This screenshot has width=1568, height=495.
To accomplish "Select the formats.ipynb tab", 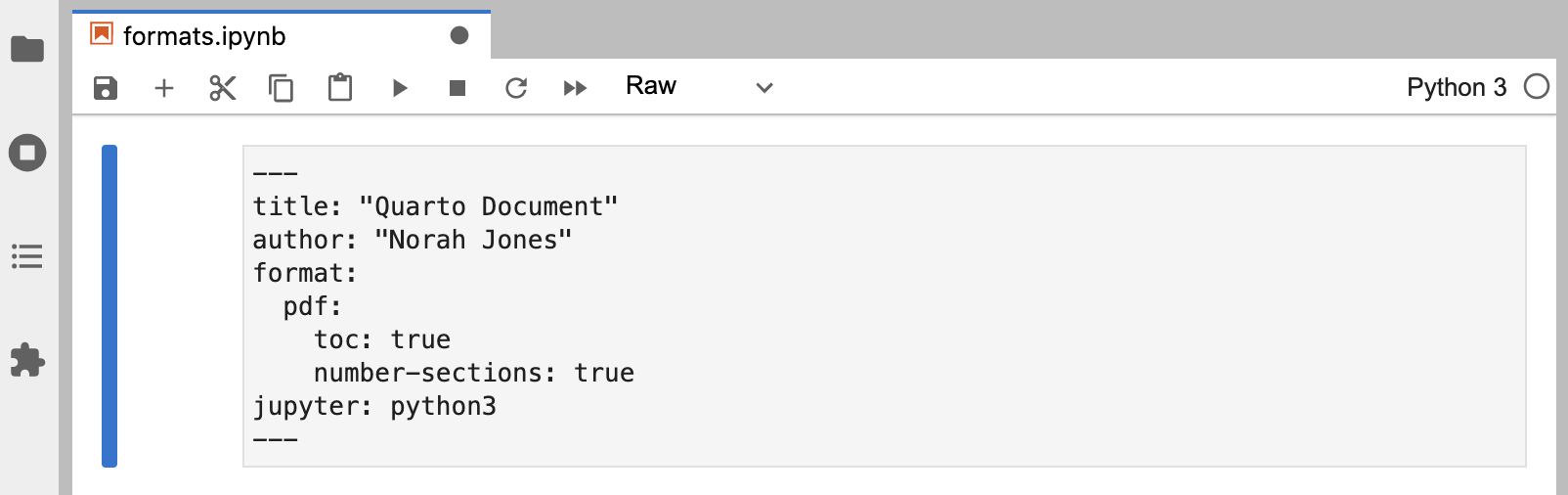I will (x=204, y=36).
